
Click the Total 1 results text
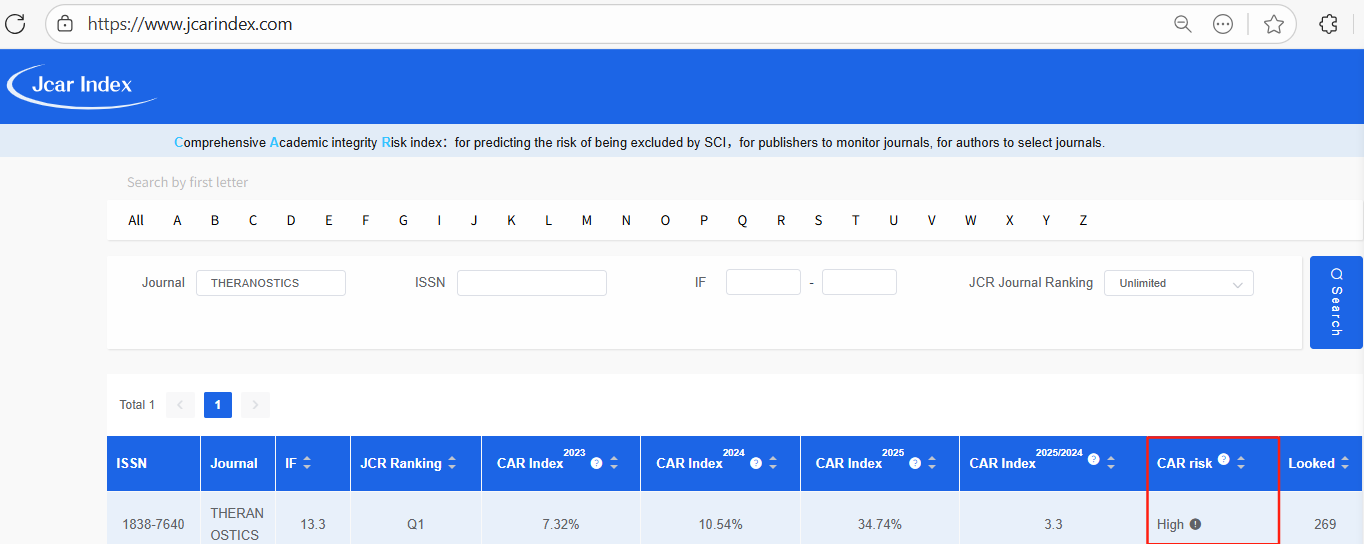pos(137,405)
